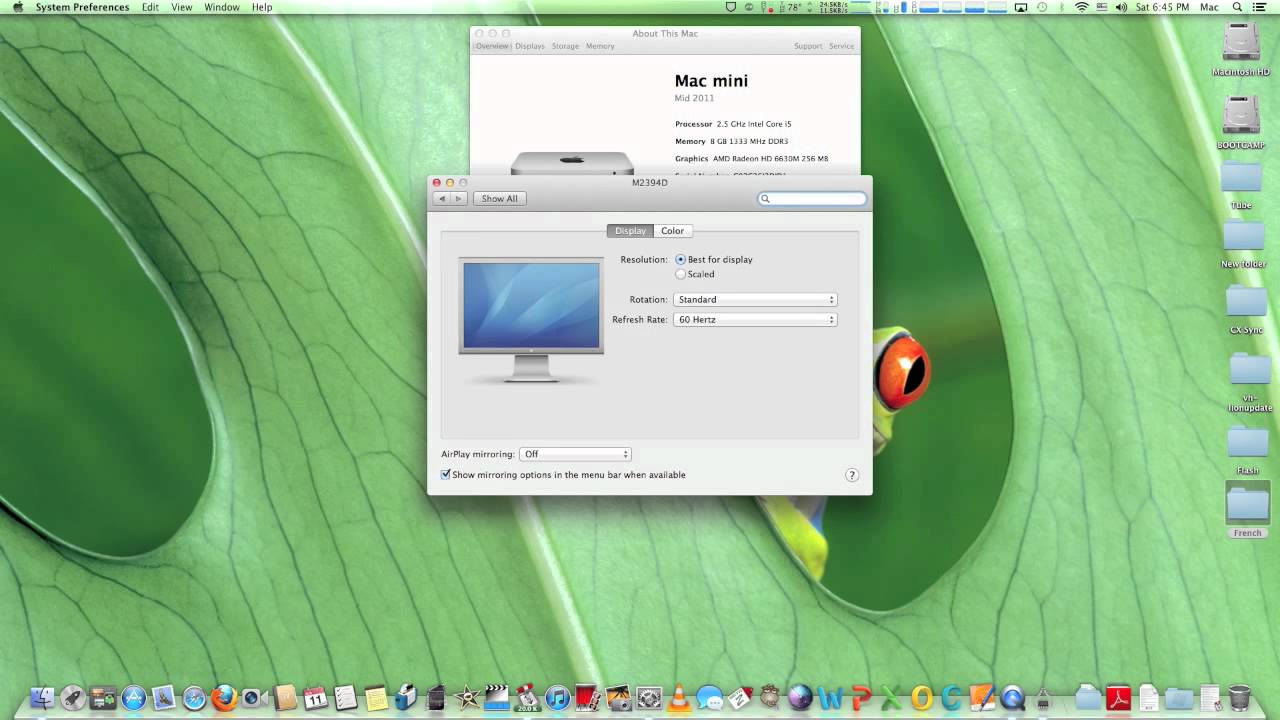Click Service link in About This Mac
This screenshot has height=720, width=1280.
(x=842, y=46)
